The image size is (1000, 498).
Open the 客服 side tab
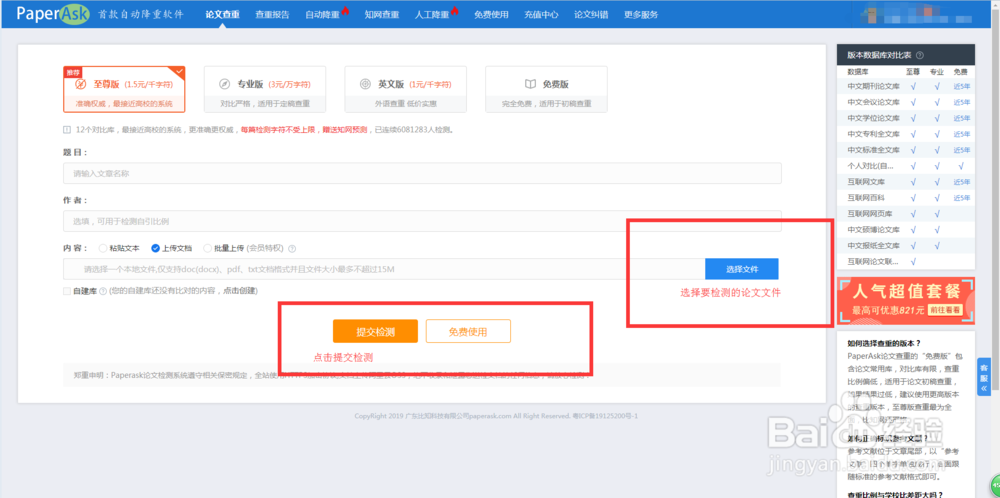pos(984,377)
